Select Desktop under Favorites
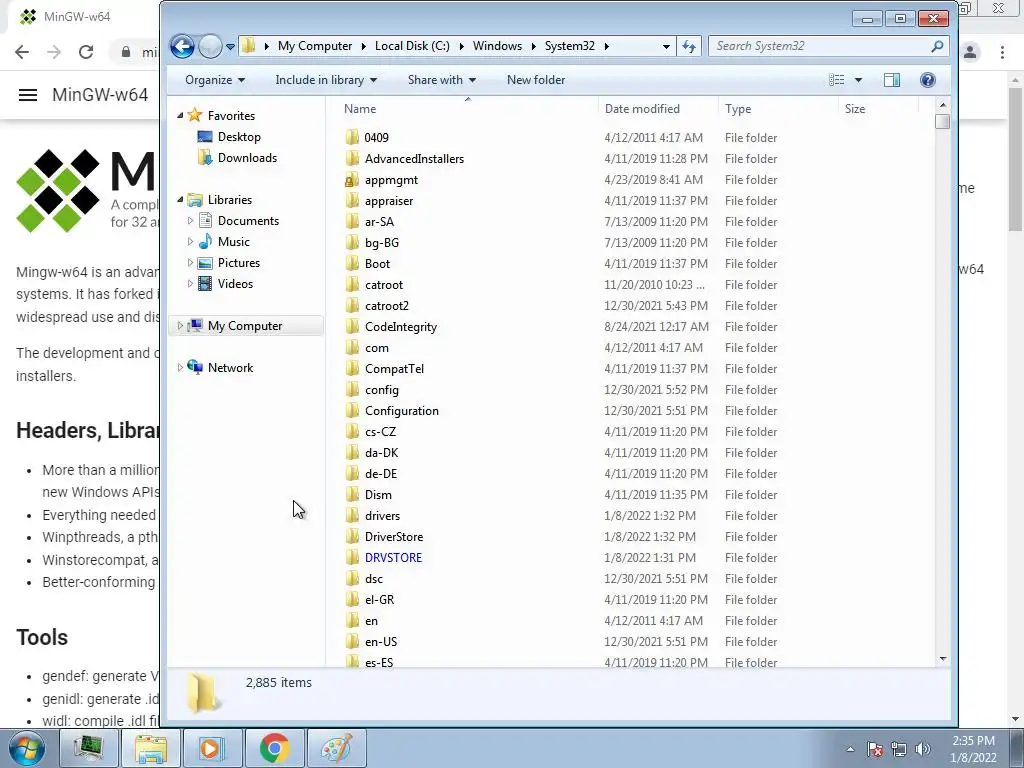The image size is (1024, 768). pyautogui.click(x=239, y=136)
